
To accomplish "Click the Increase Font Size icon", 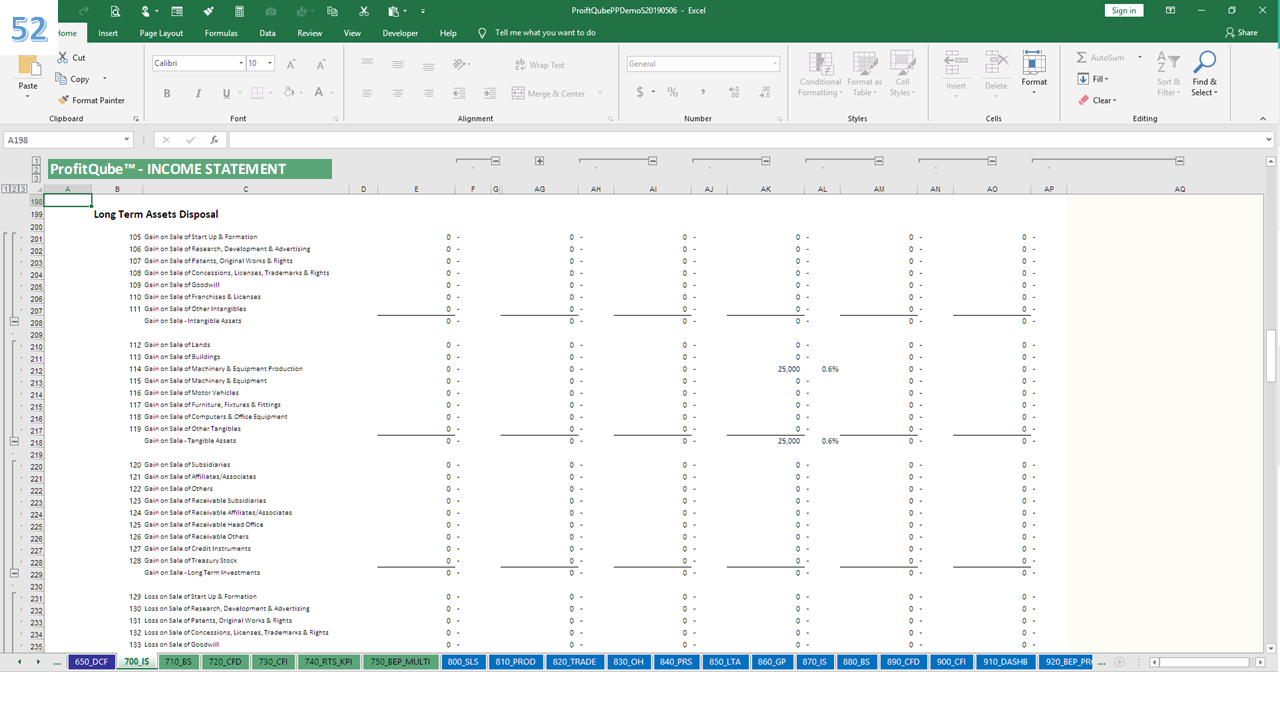I will pyautogui.click(x=291, y=64).
